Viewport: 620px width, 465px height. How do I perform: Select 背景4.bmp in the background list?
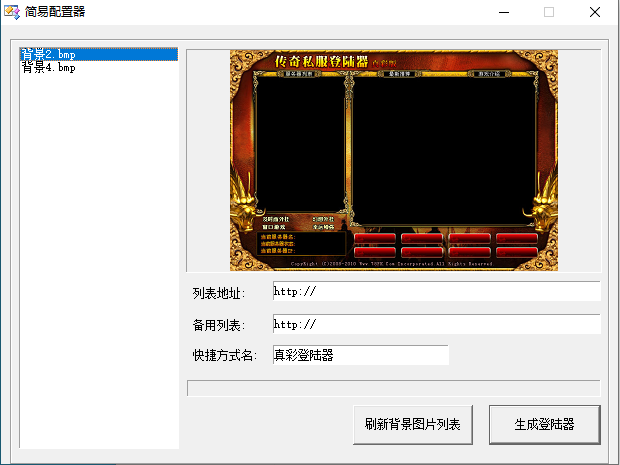click(48, 68)
